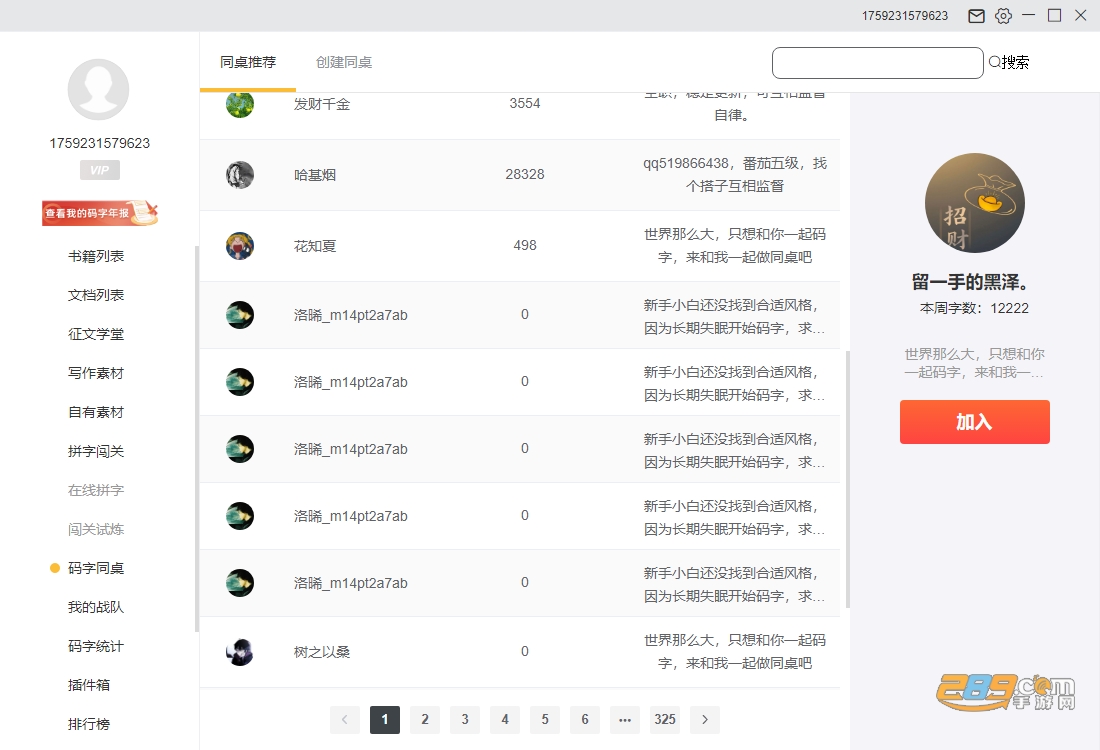Click 哈基烟's qq519866438 description

[735, 175]
